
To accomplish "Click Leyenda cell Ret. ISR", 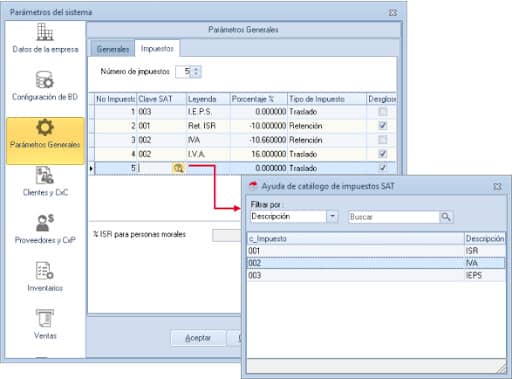I will [x=208, y=126].
